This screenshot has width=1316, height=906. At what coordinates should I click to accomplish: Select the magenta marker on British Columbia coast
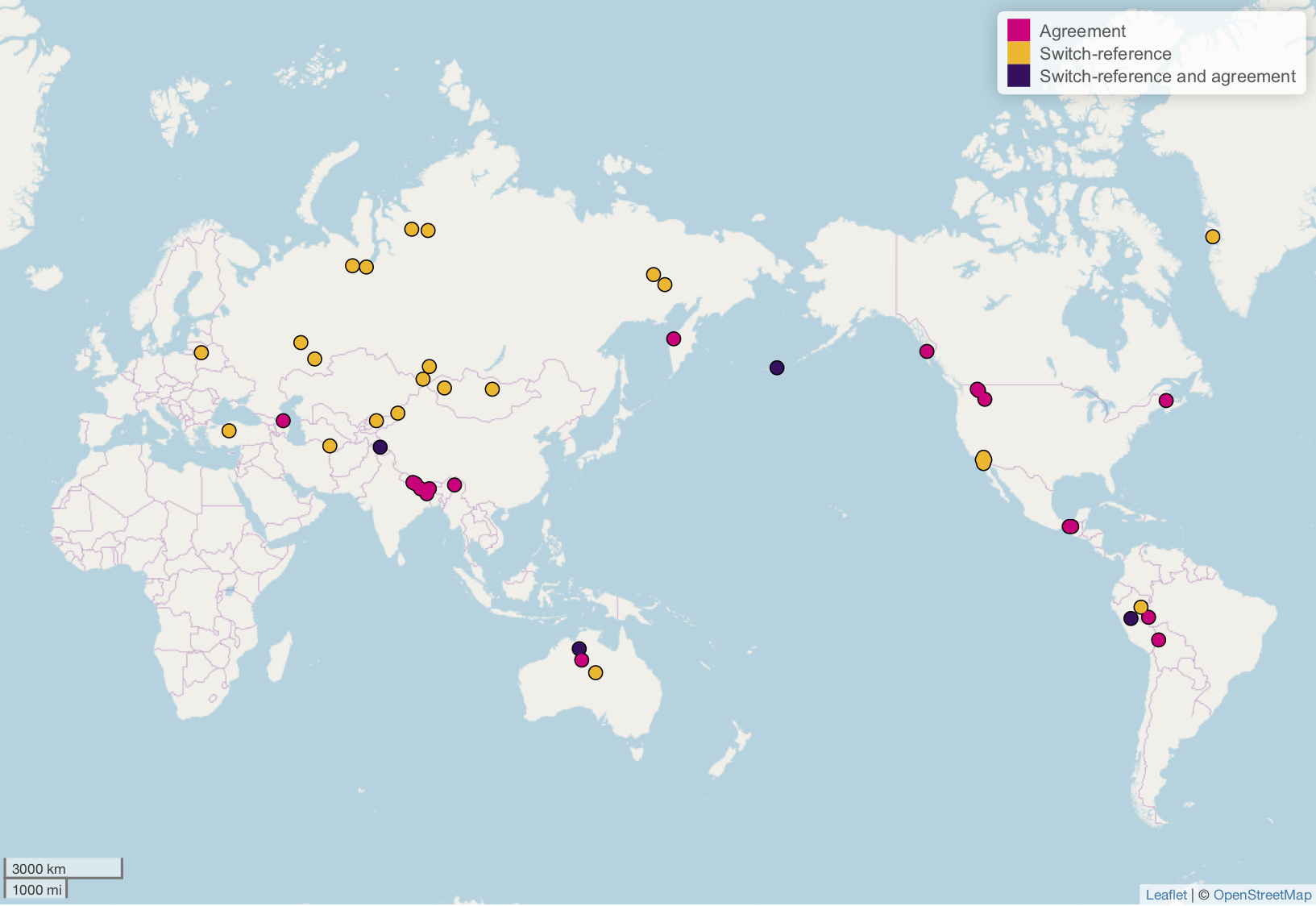tap(927, 351)
